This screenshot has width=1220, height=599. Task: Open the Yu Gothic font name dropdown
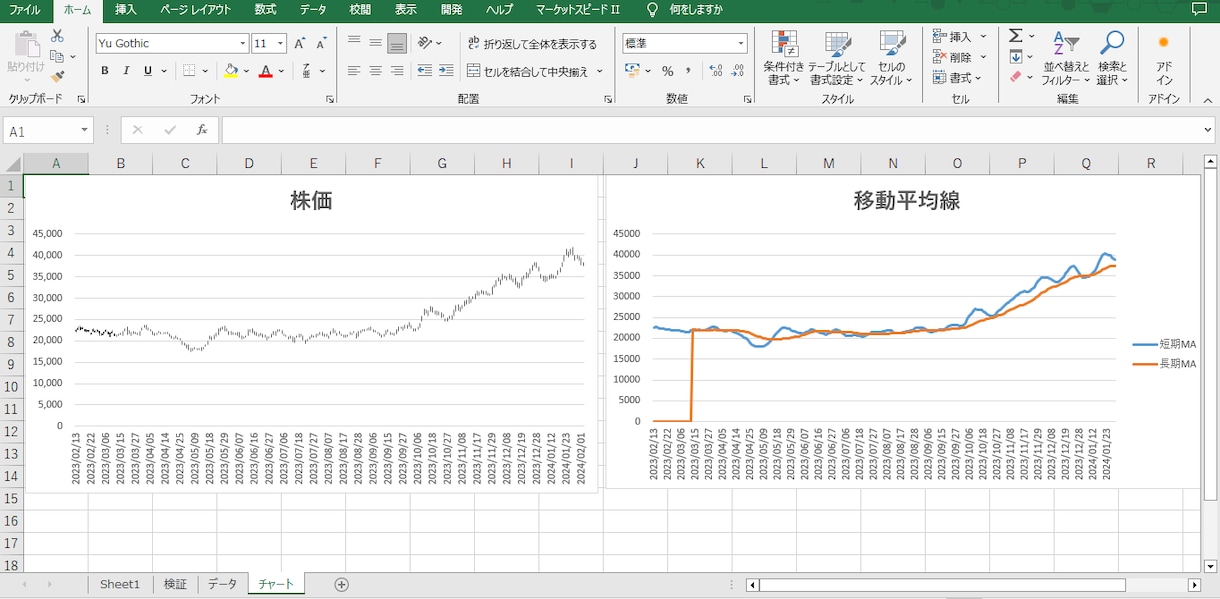tap(243, 44)
